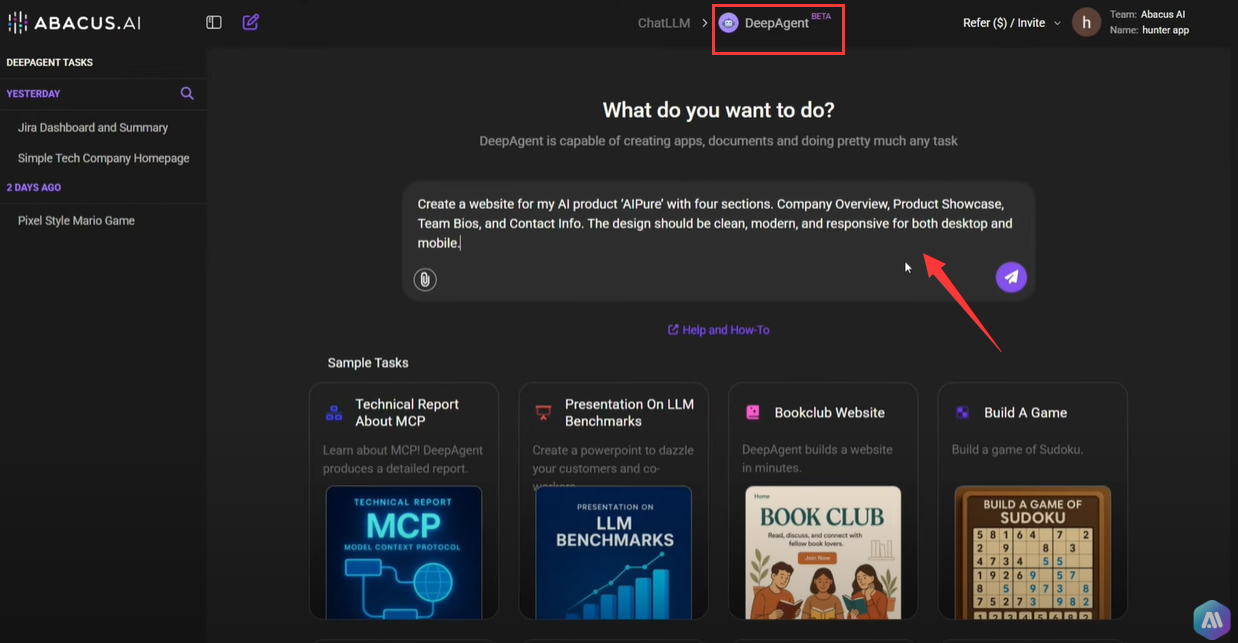Switch to ChatLLM
The width and height of the screenshot is (1238, 643).
click(x=664, y=23)
